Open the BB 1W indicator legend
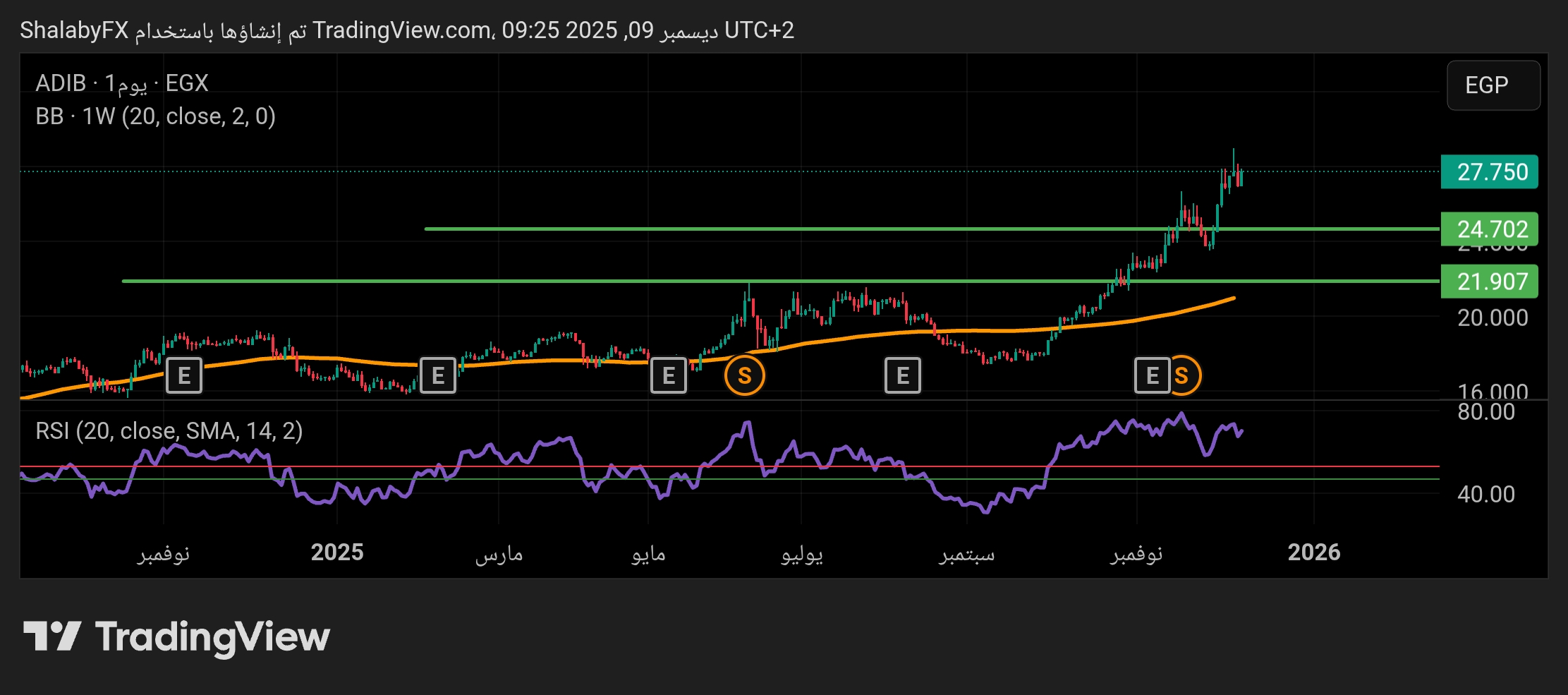This screenshot has width=1568, height=695. 155,116
